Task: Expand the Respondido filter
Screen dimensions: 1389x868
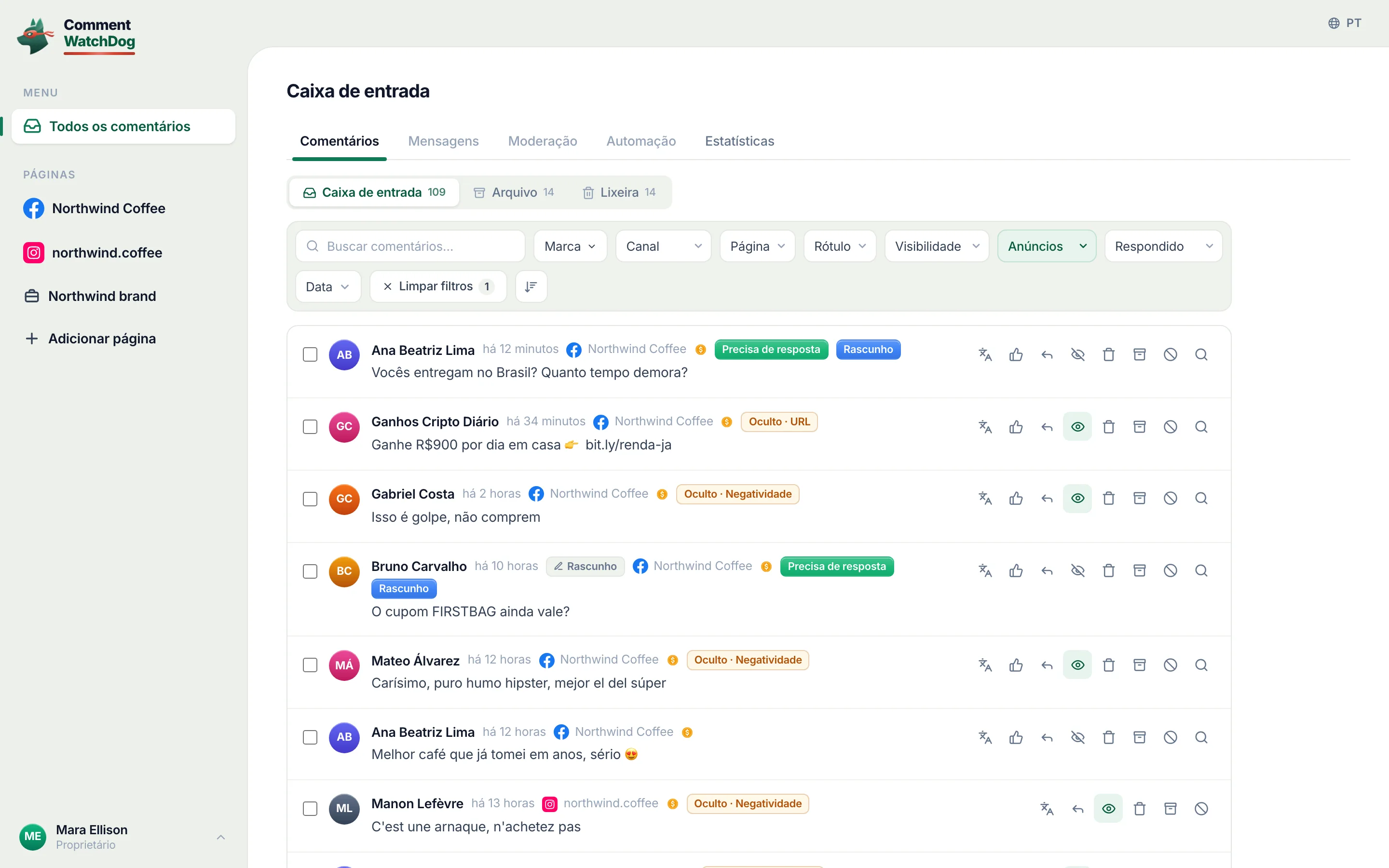Action: (x=1163, y=246)
